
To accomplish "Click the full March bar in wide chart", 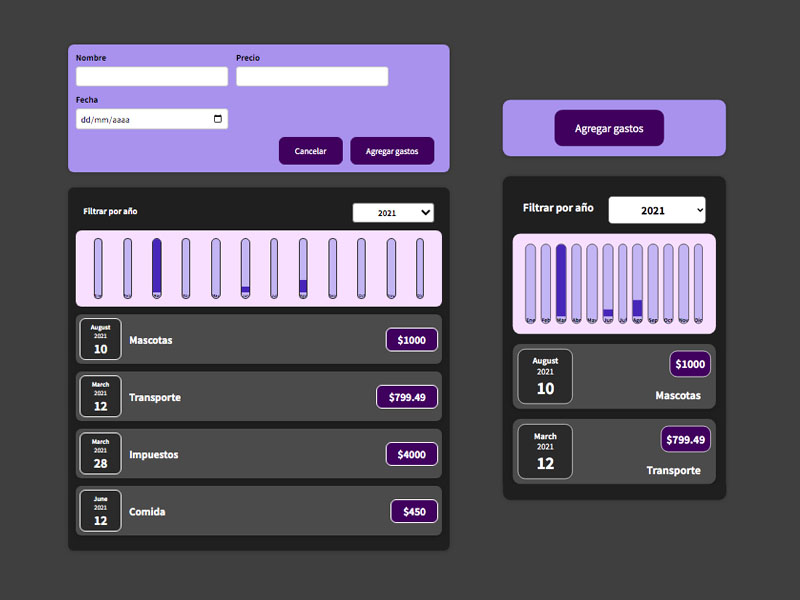I will (157, 268).
